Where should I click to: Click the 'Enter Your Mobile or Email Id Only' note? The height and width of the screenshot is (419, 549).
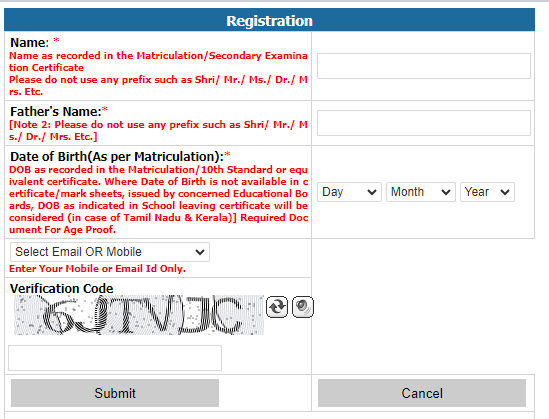point(97,268)
